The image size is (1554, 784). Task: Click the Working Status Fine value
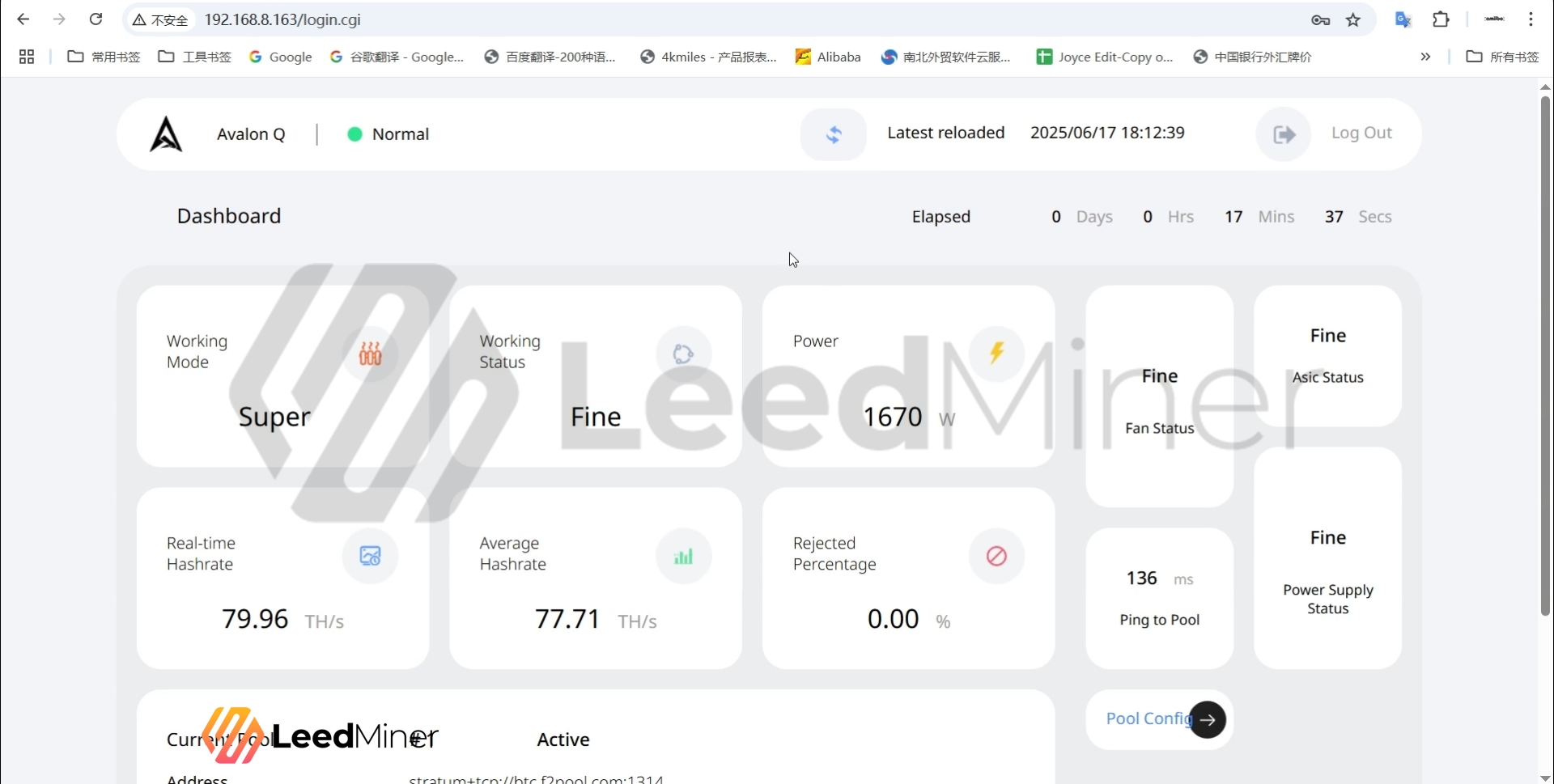596,417
